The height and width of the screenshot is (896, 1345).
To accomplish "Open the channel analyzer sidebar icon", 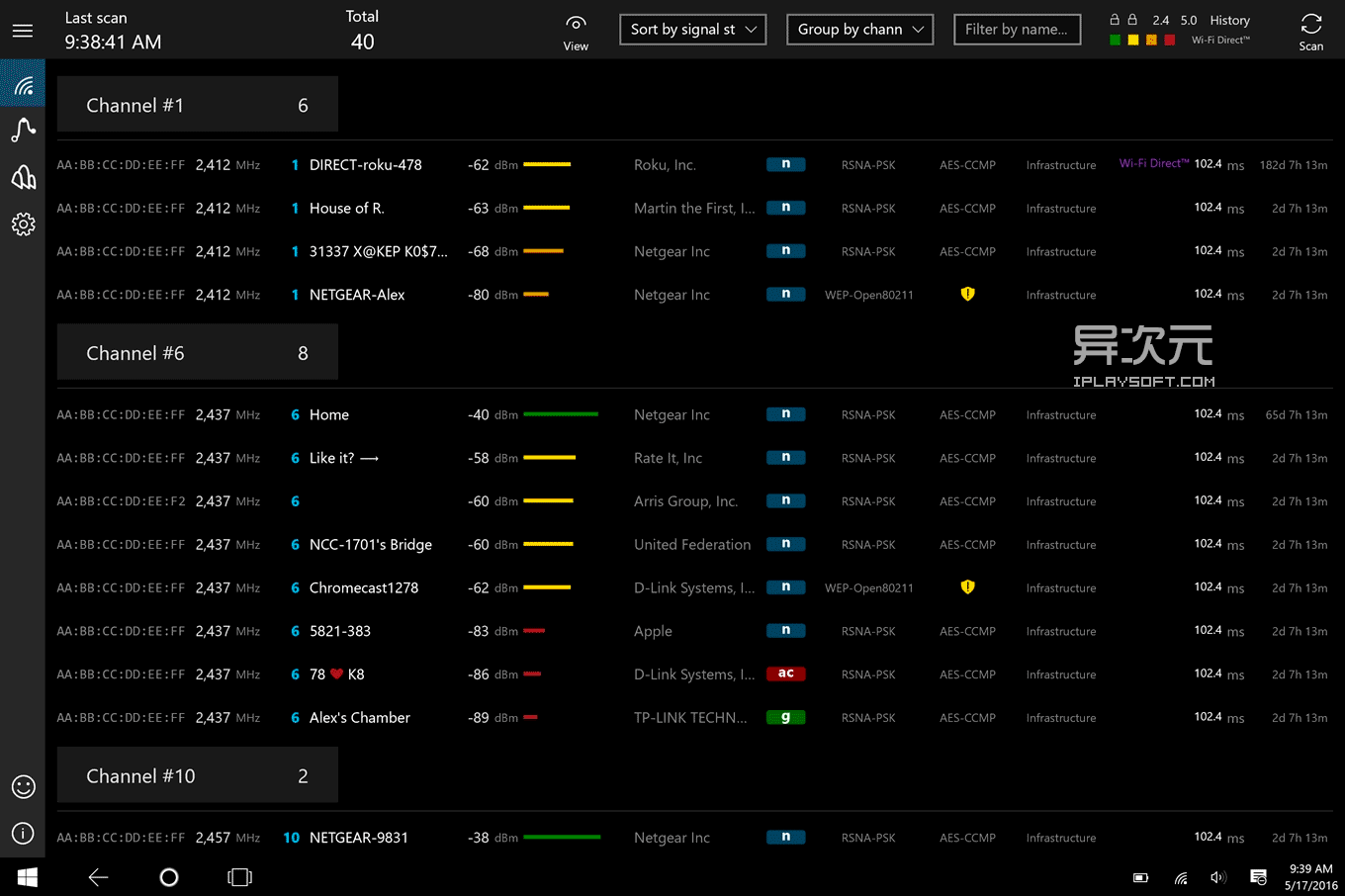I will [x=23, y=177].
